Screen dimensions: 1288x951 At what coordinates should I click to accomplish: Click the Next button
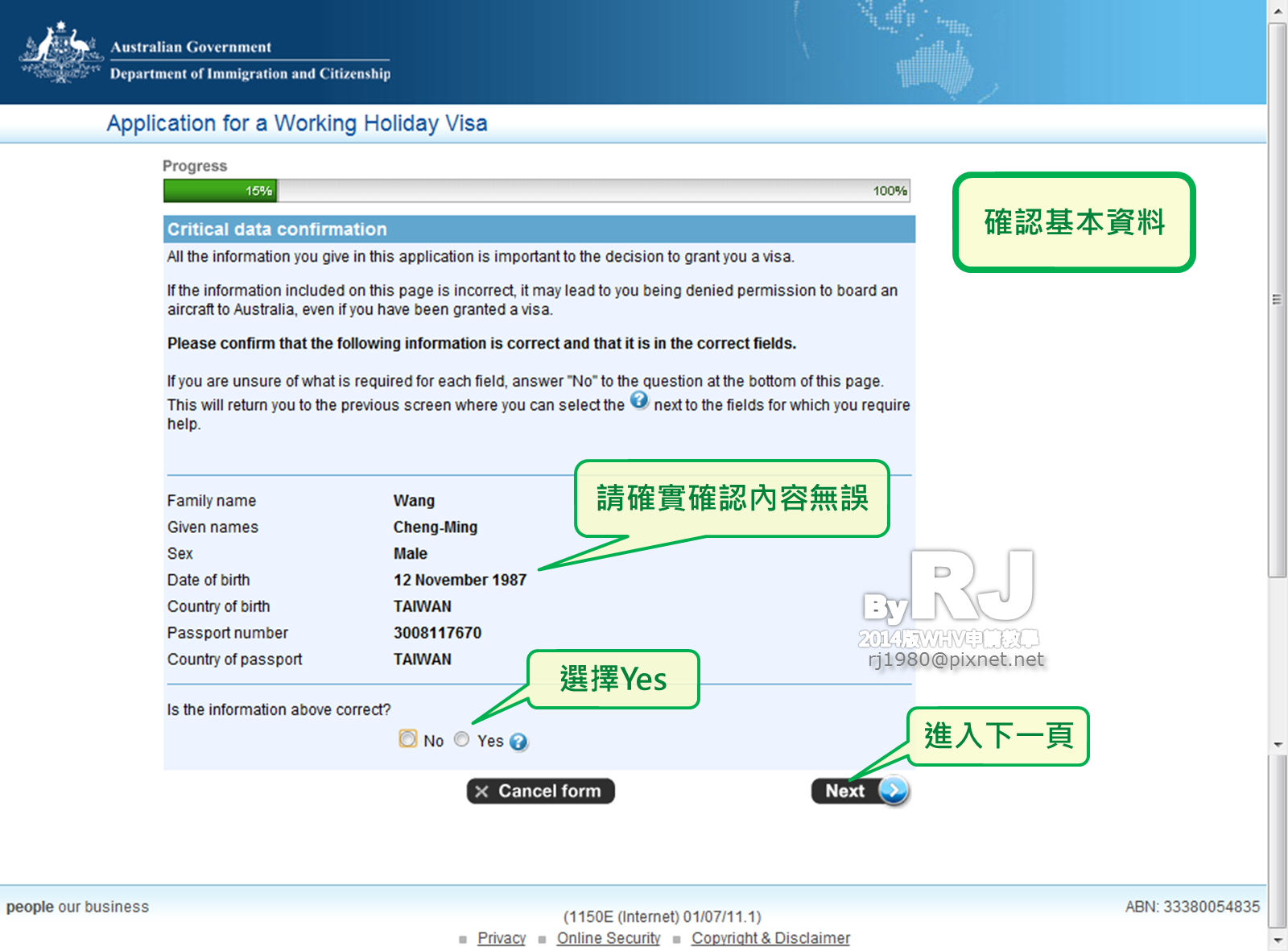[861, 791]
